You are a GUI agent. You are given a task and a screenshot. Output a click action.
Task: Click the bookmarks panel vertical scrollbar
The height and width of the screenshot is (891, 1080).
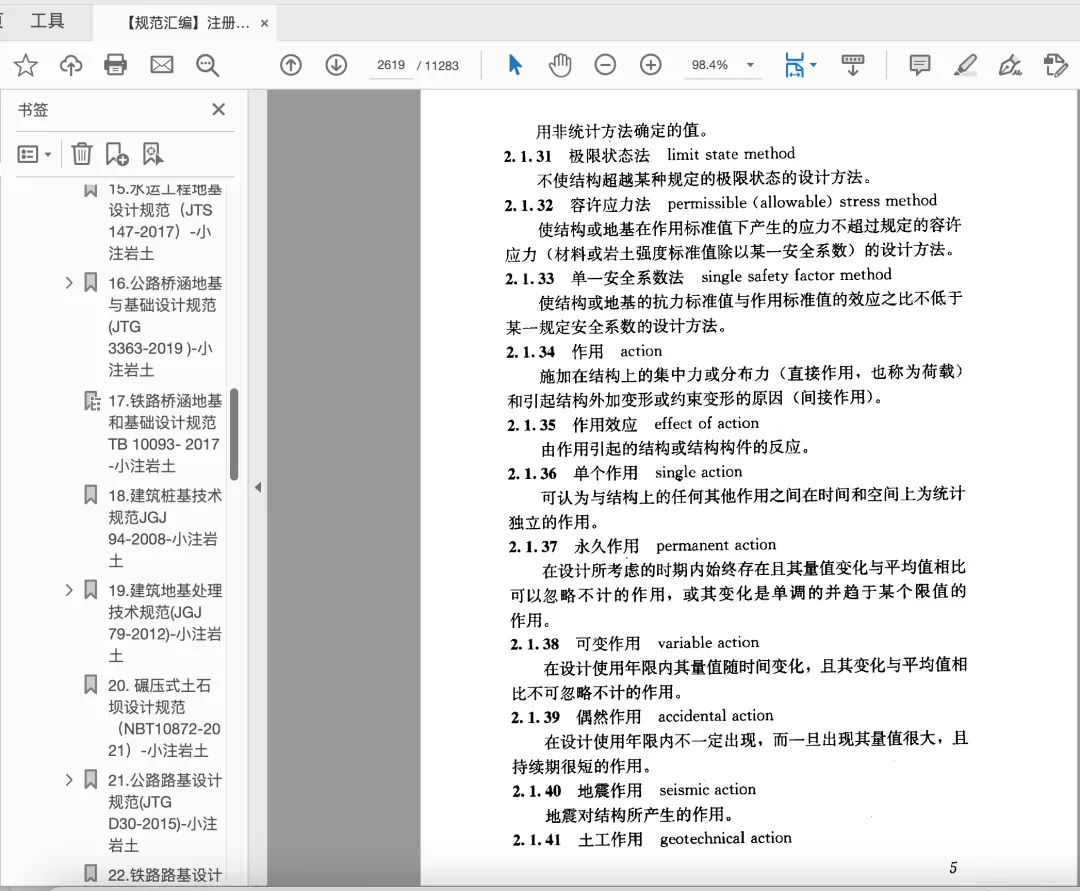click(234, 434)
